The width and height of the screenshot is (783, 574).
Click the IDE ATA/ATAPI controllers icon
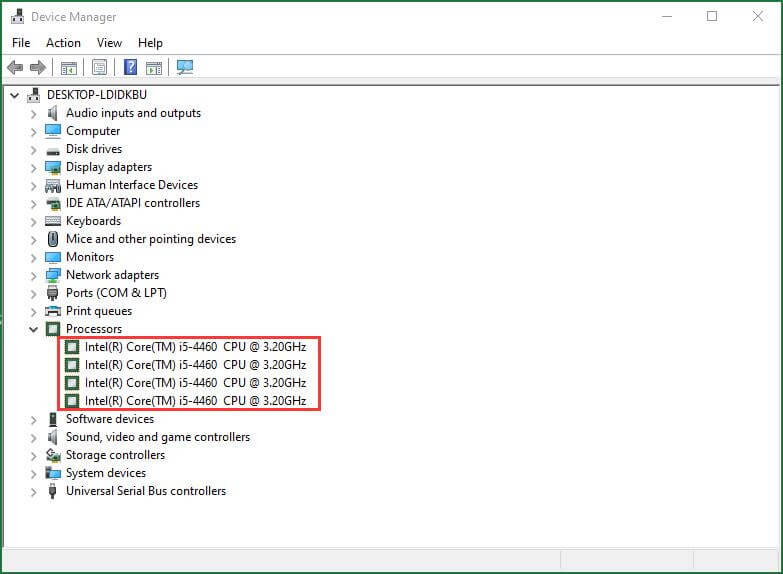(53, 204)
